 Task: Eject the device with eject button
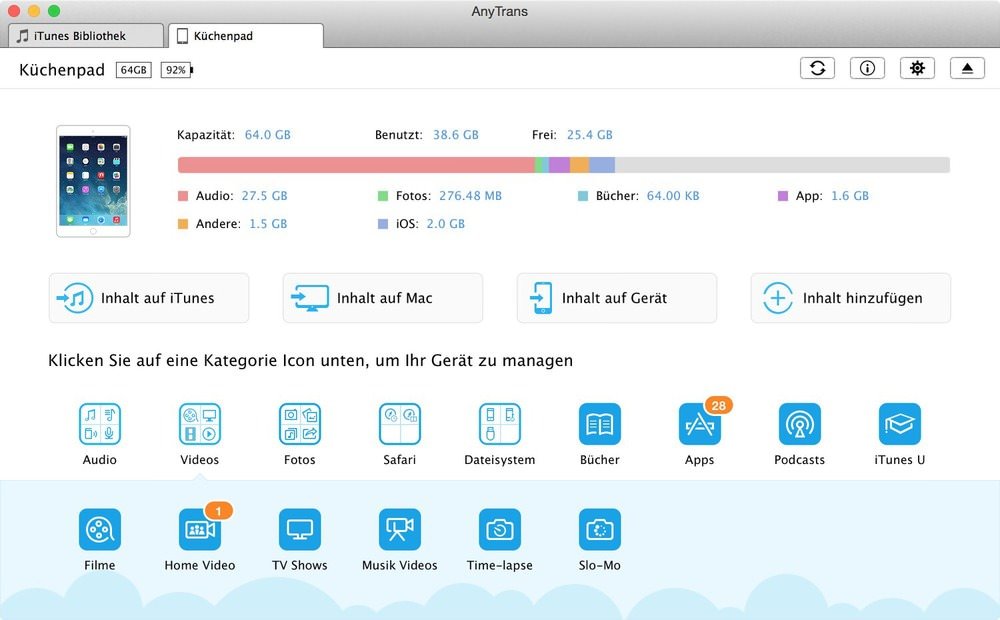pos(967,68)
